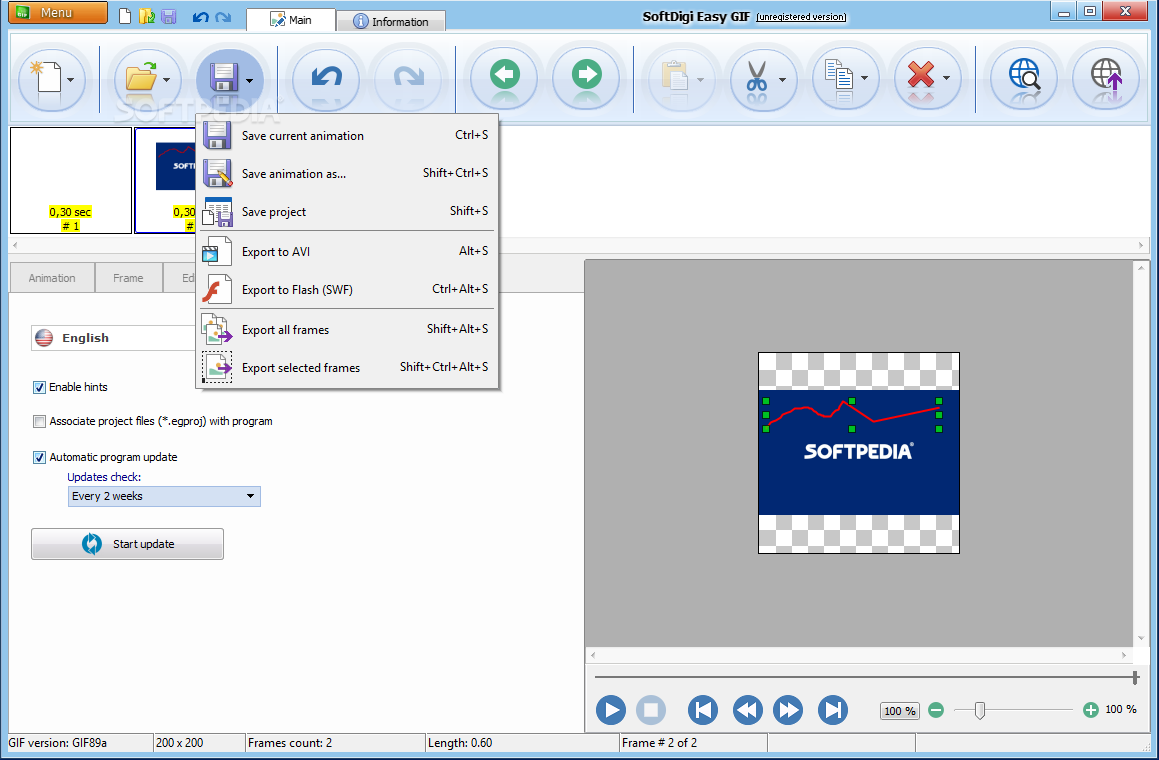The image size is (1159, 760).
Task: Click the Start update button
Action: (127, 544)
